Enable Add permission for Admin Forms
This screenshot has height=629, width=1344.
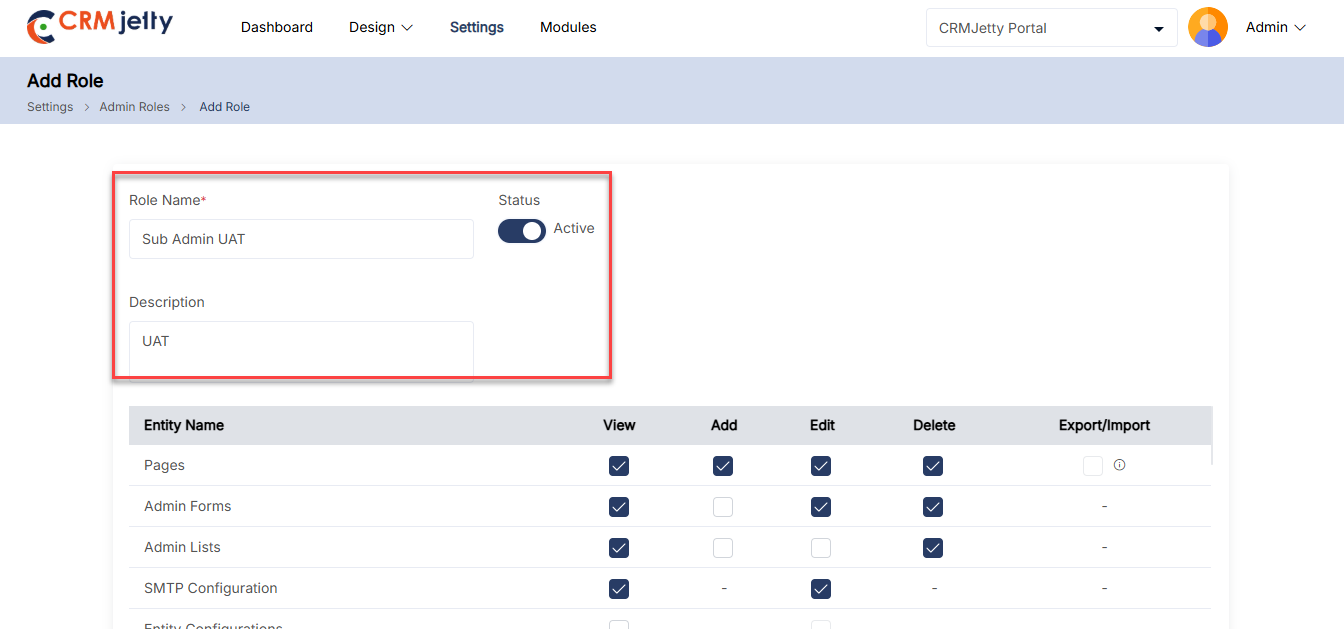(x=723, y=507)
